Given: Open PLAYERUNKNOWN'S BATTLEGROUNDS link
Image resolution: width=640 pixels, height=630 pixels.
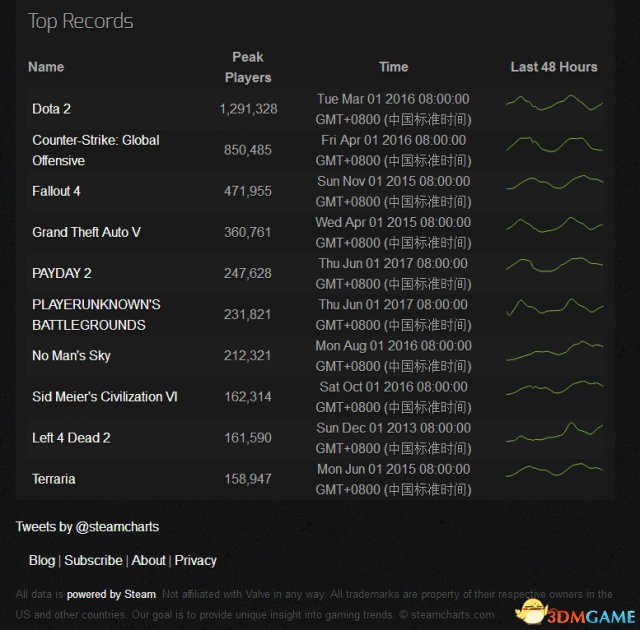Looking at the screenshot, I should [x=96, y=315].
